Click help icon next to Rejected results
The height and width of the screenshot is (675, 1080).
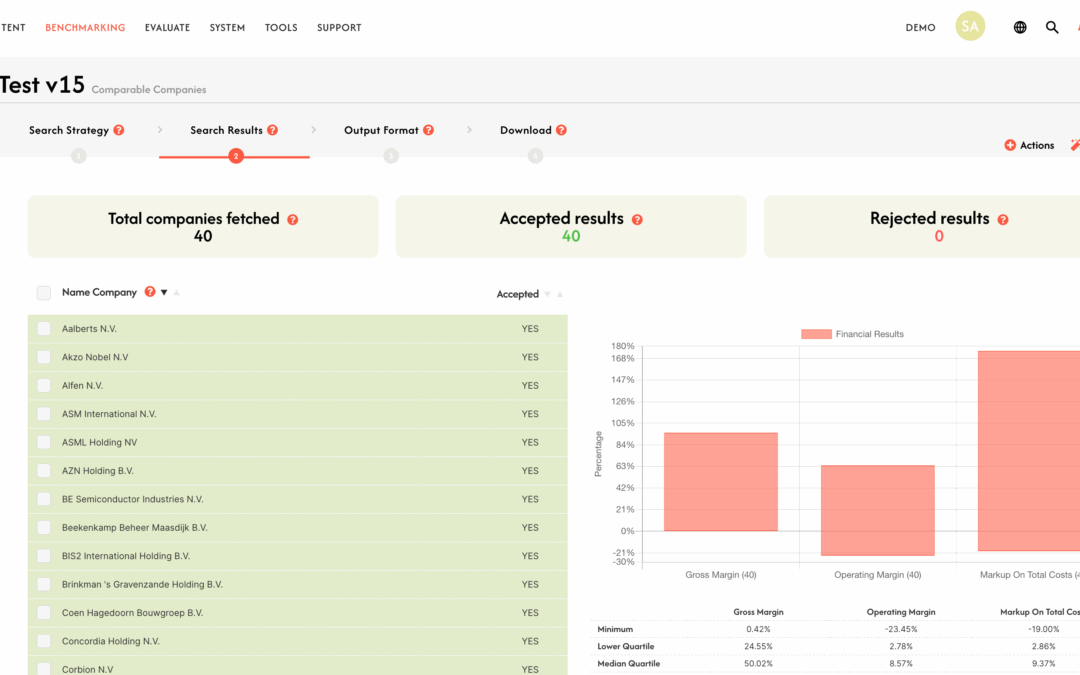pyautogui.click(x=1003, y=219)
